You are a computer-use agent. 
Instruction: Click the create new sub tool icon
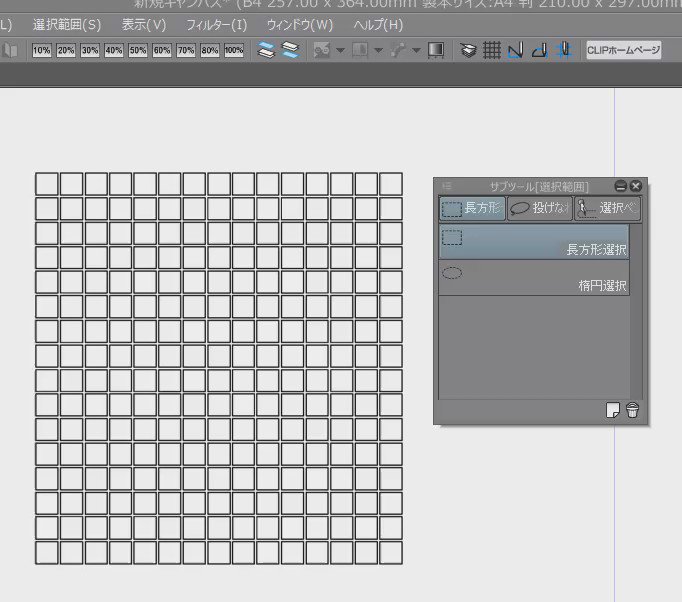click(x=613, y=410)
